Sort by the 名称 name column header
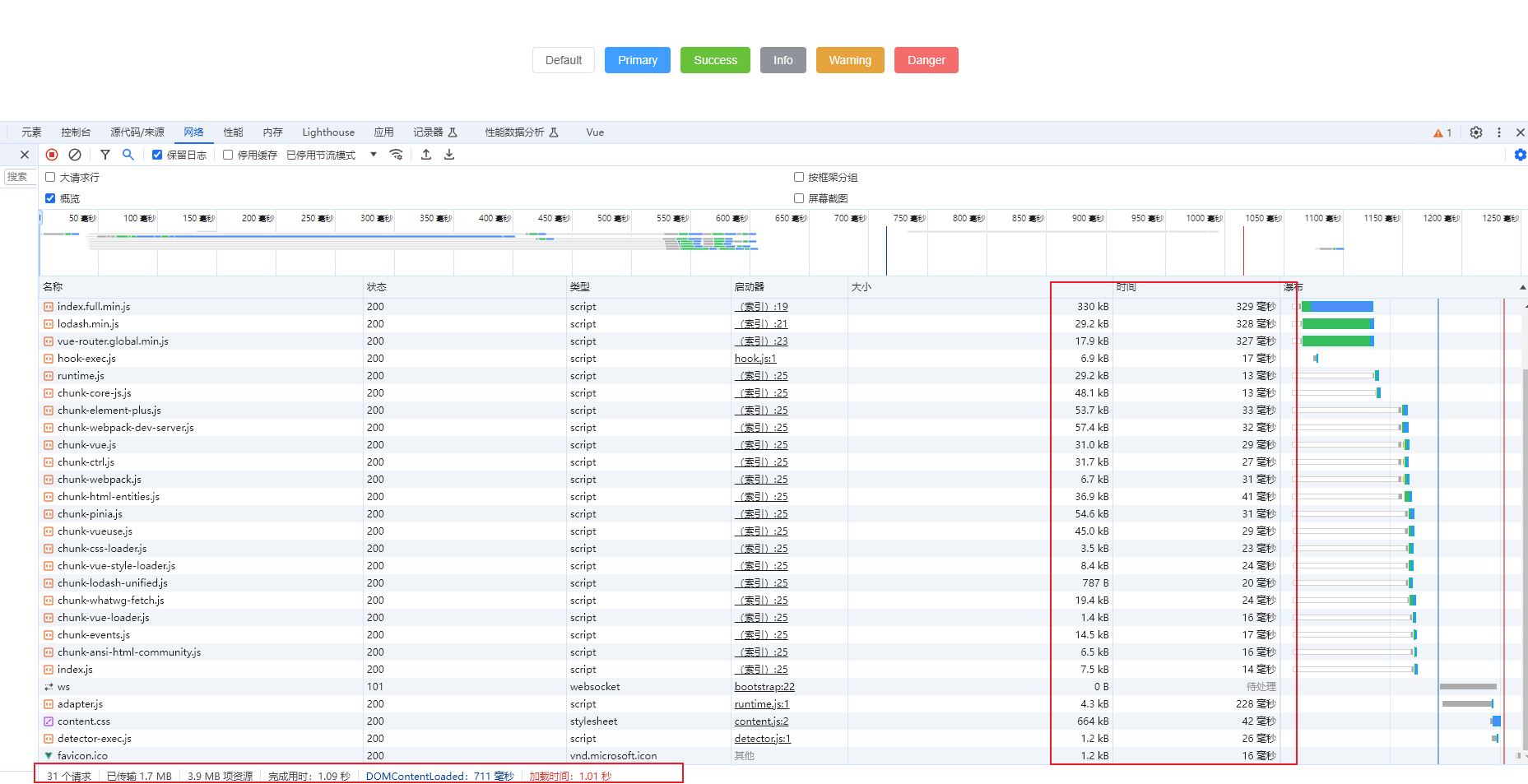This screenshot has height=784, width=1528. [x=202, y=287]
